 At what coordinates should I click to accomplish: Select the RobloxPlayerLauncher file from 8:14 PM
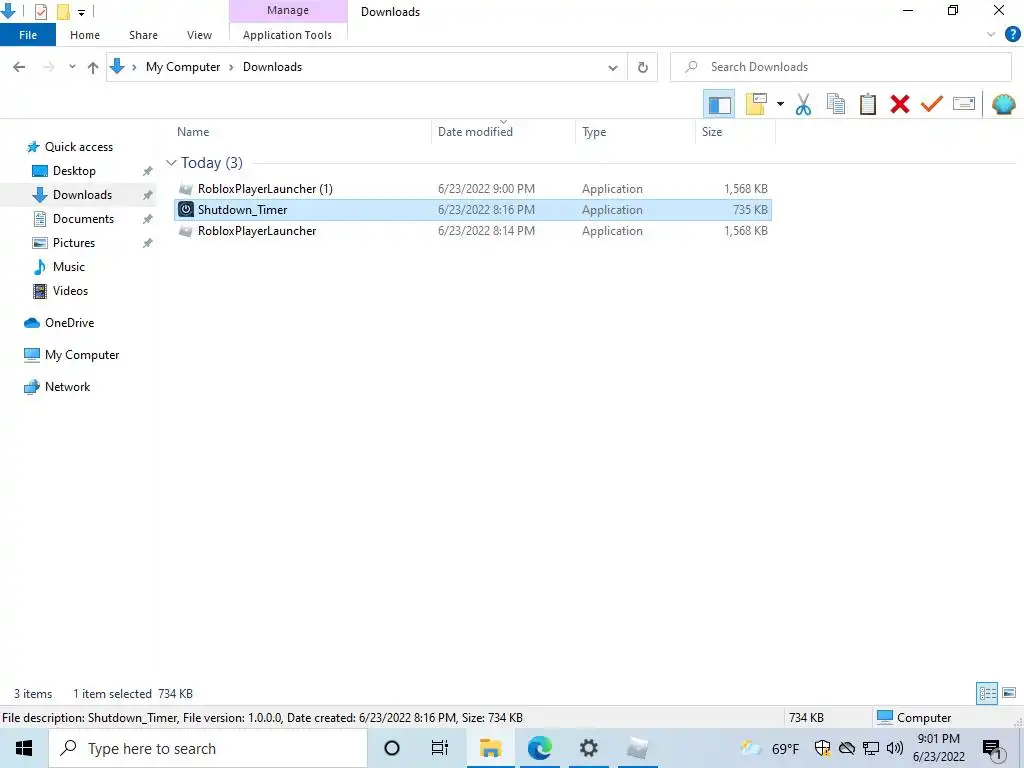coord(473,231)
